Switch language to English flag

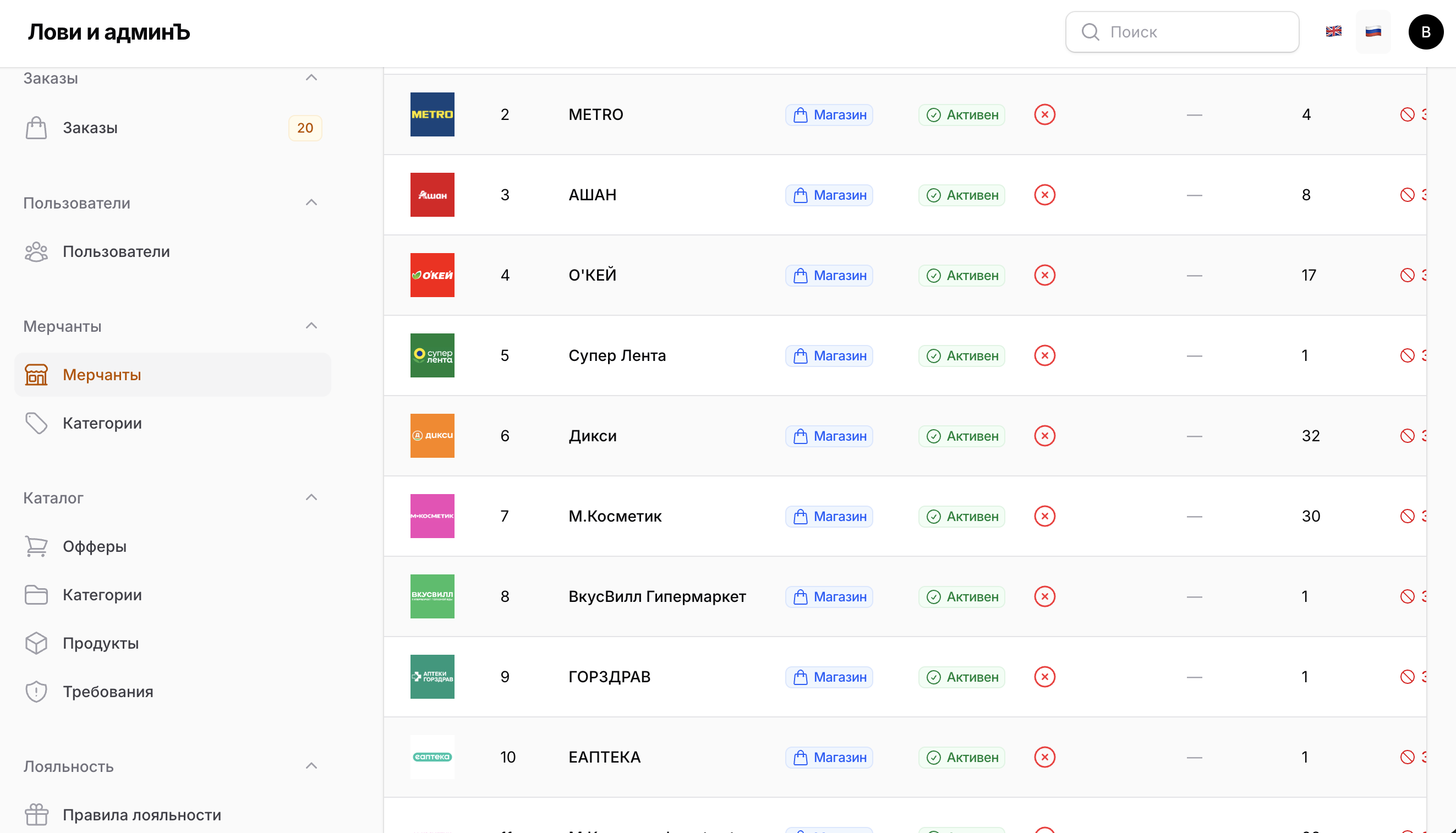pos(1334,31)
